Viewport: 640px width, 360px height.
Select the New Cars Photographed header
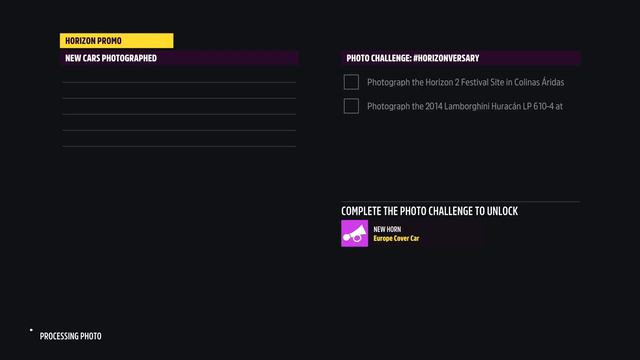pyautogui.click(x=179, y=58)
